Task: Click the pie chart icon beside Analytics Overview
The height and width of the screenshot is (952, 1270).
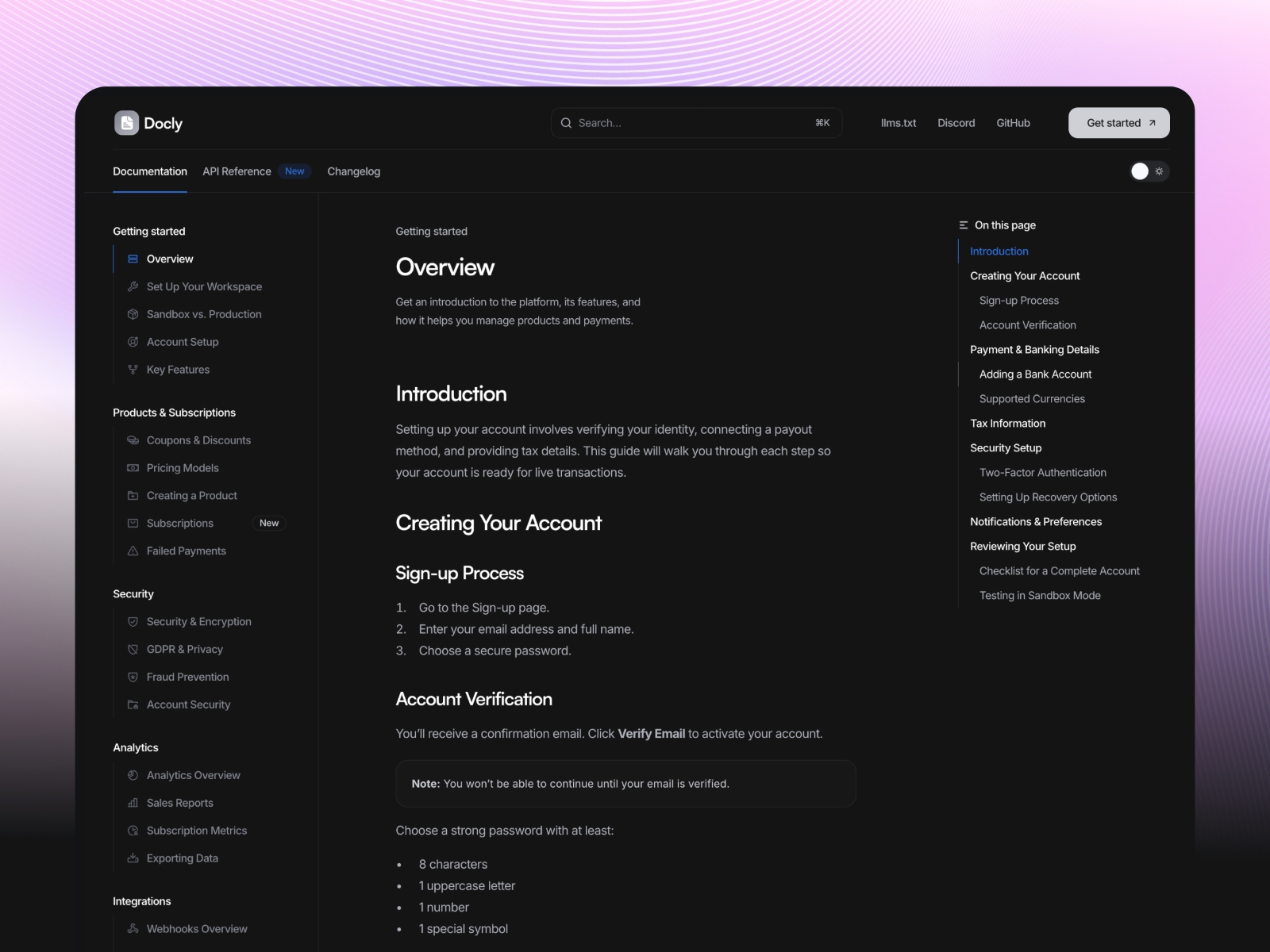Action: 133,775
